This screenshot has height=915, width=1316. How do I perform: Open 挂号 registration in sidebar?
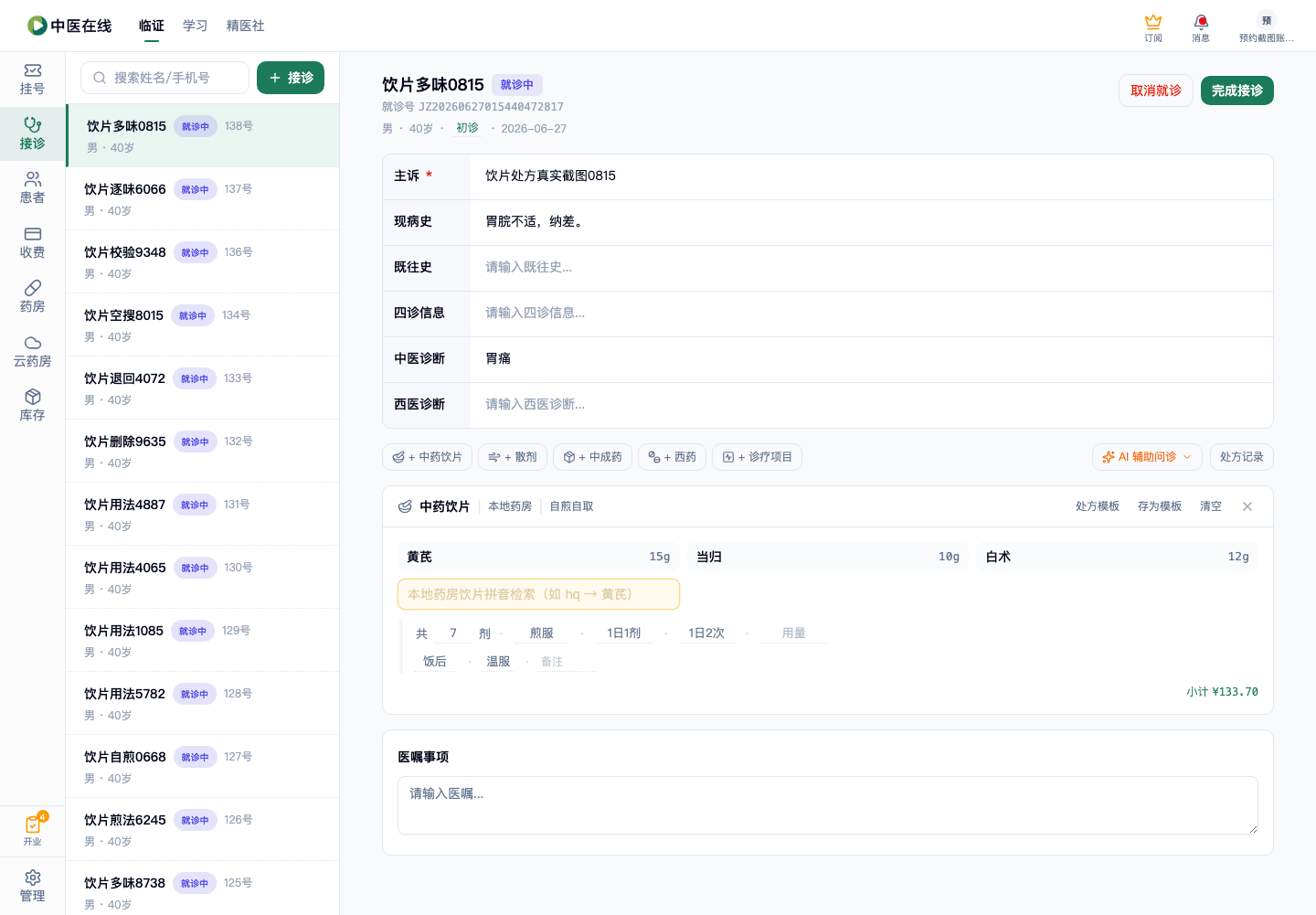tap(32, 80)
